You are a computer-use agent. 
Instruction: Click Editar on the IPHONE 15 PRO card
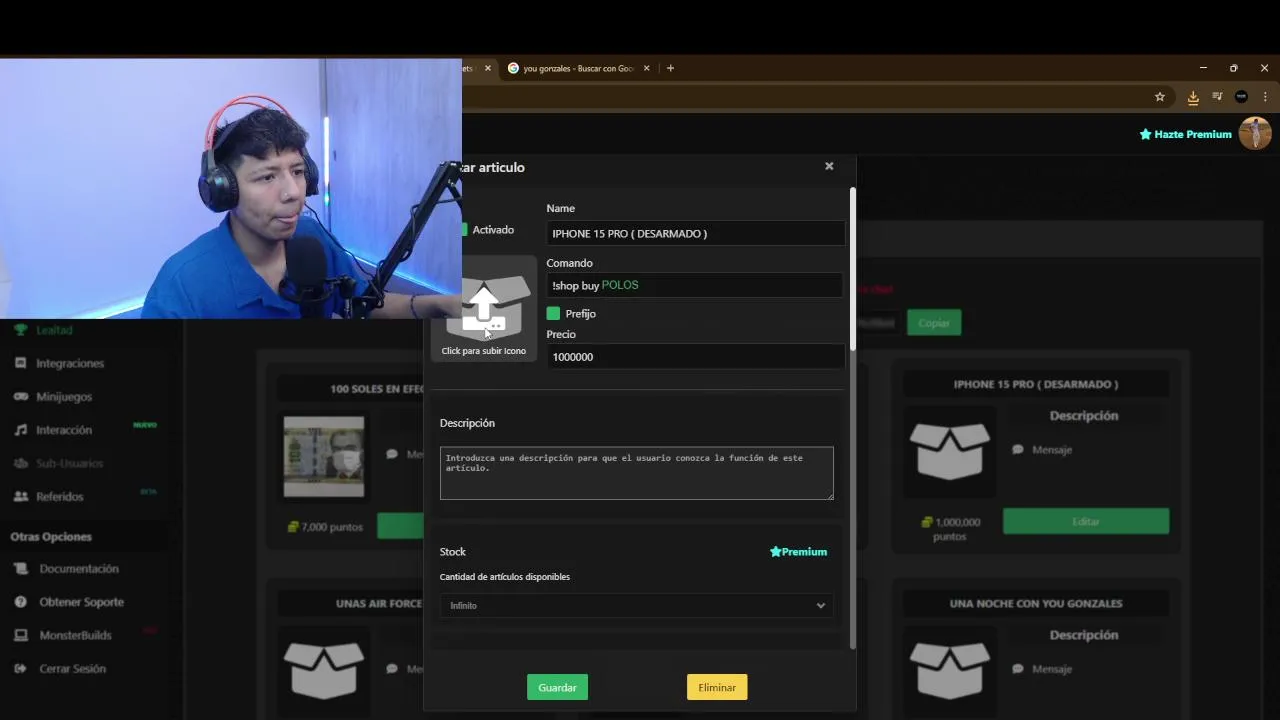pyautogui.click(x=1086, y=521)
